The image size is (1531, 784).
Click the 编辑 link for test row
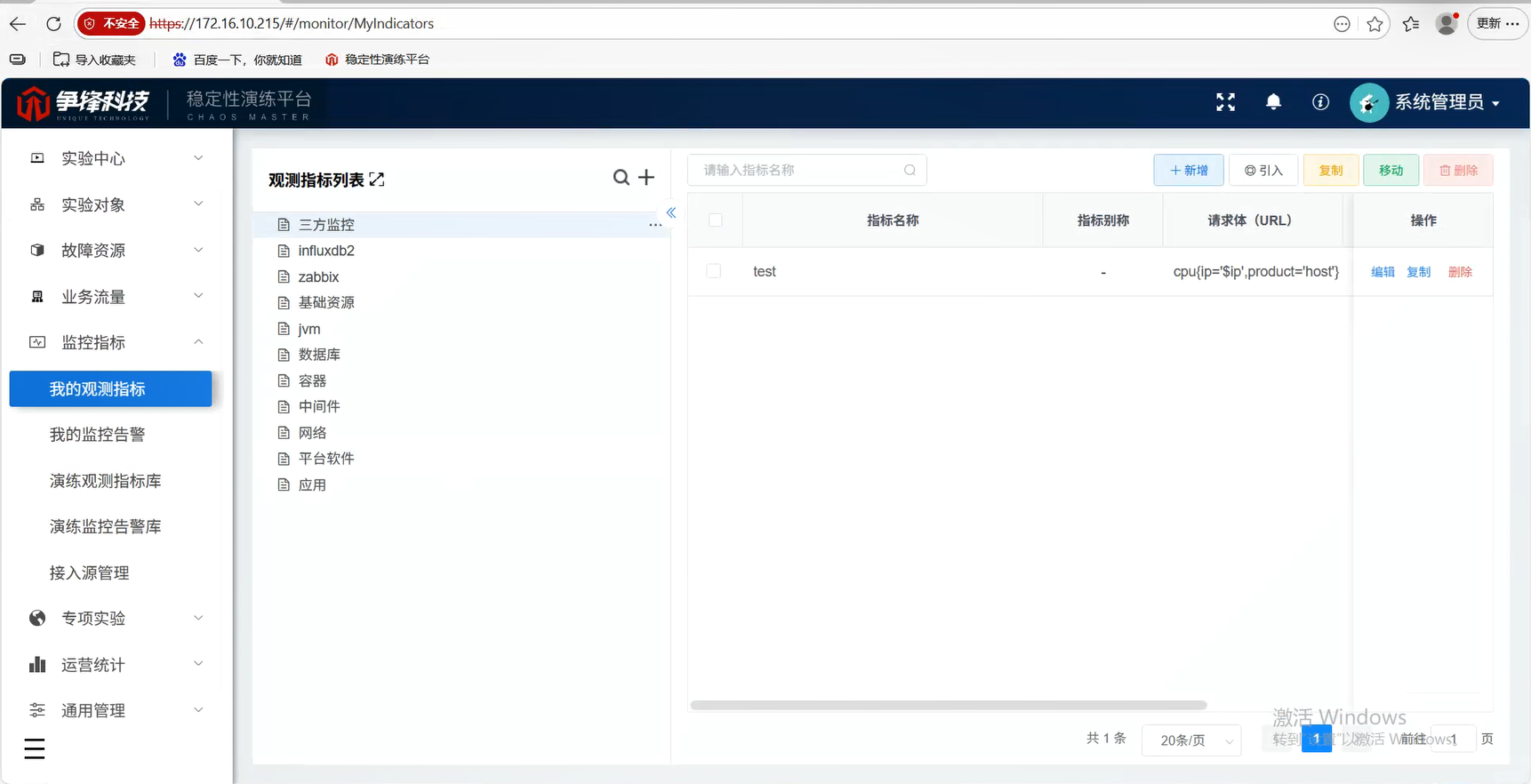pyautogui.click(x=1383, y=272)
